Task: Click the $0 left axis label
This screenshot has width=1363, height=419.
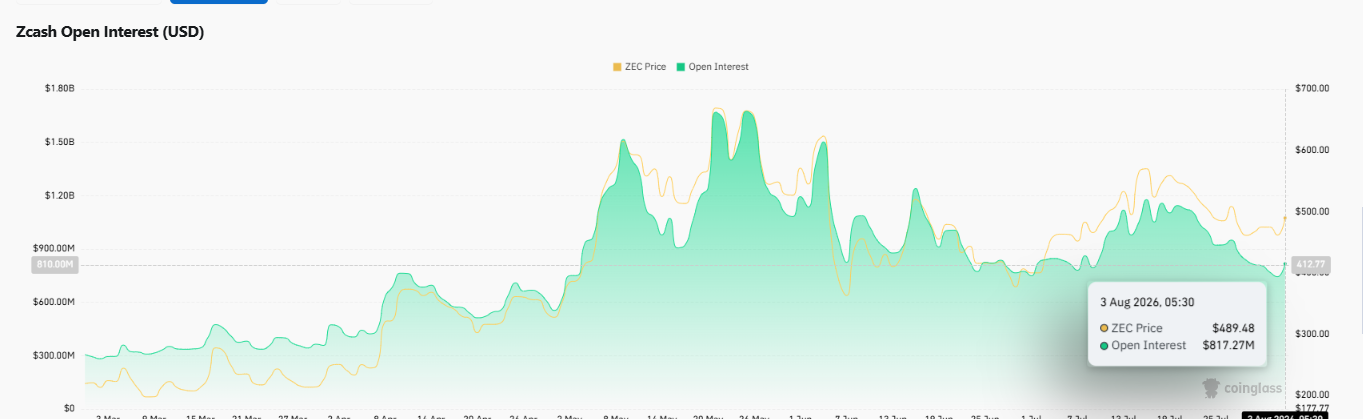Action: (69, 408)
